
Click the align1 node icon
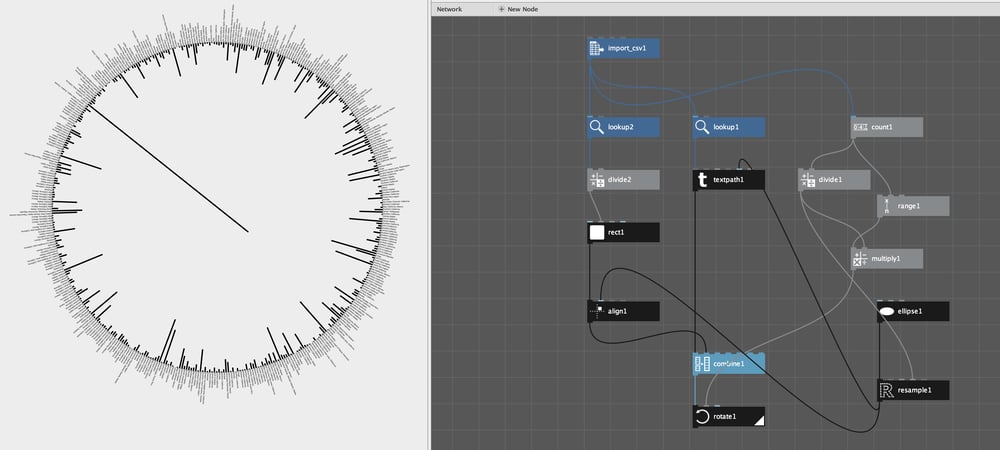click(x=597, y=312)
